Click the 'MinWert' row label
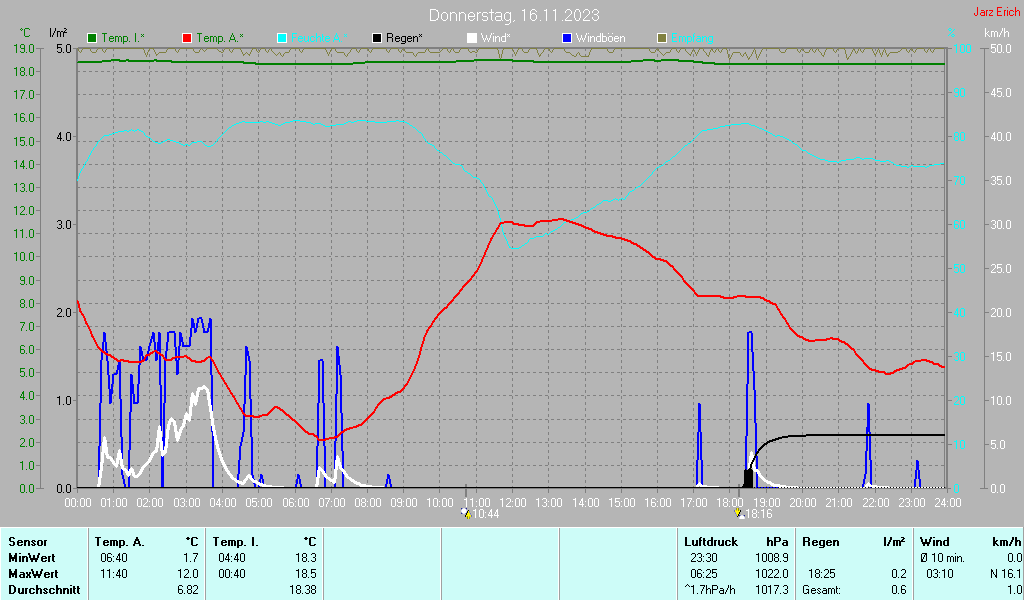The height and width of the screenshot is (600, 1024). point(31,558)
